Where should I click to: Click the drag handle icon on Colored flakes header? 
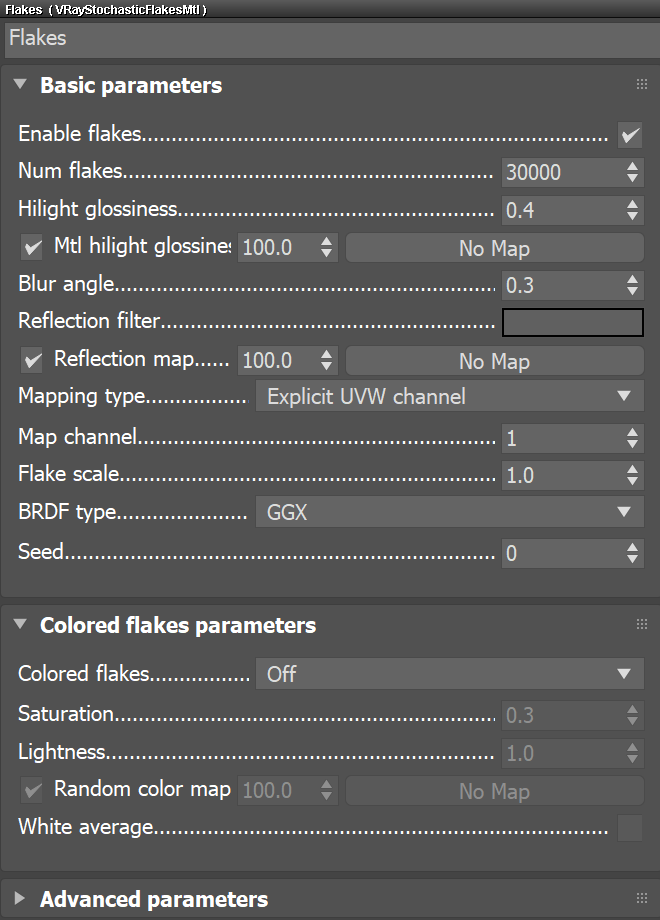click(642, 624)
